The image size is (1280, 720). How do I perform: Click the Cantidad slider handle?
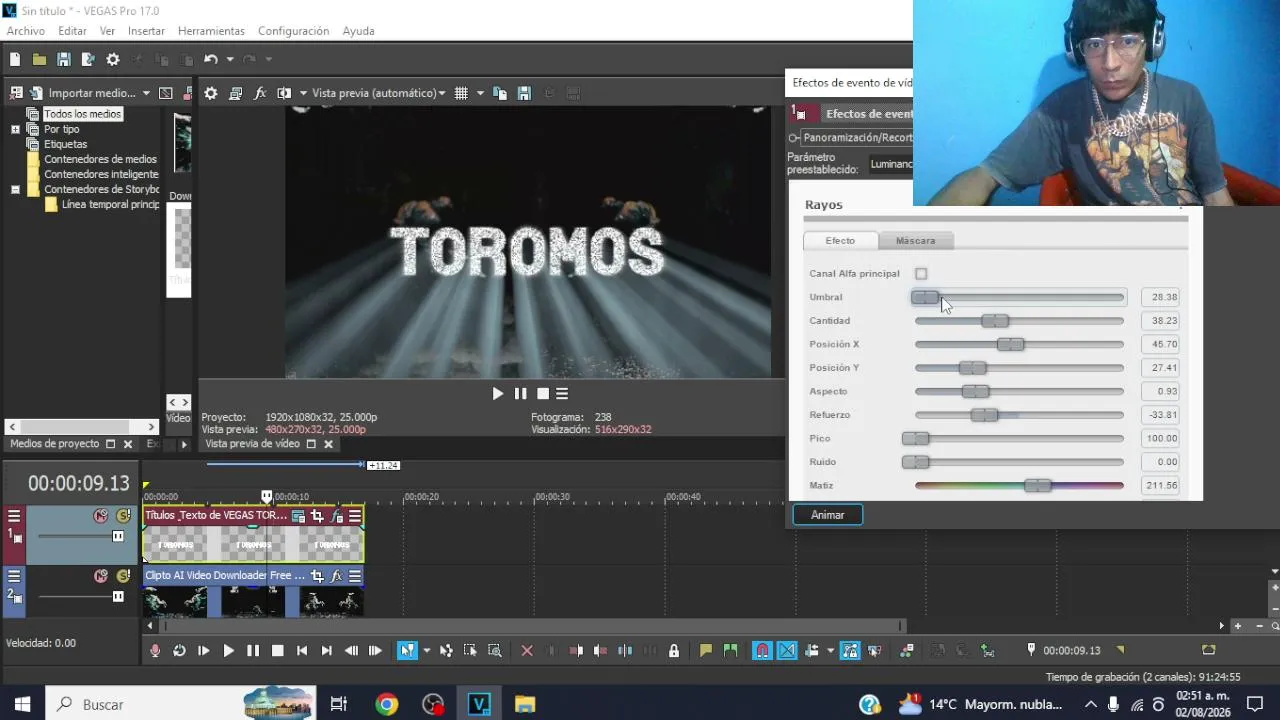coord(995,321)
